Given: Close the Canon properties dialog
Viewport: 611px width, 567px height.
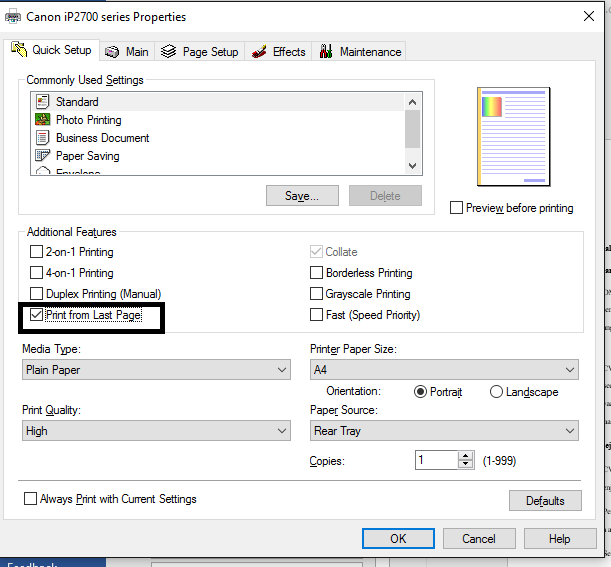Looking at the screenshot, I should [589, 16].
